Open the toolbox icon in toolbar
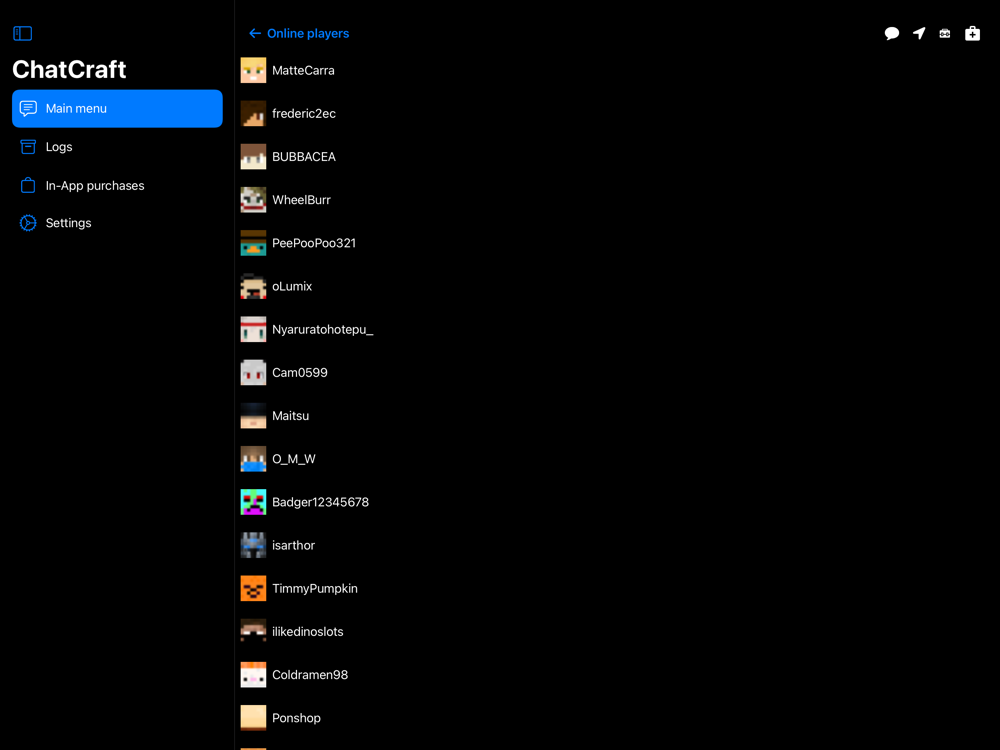1000x750 pixels. 945,33
